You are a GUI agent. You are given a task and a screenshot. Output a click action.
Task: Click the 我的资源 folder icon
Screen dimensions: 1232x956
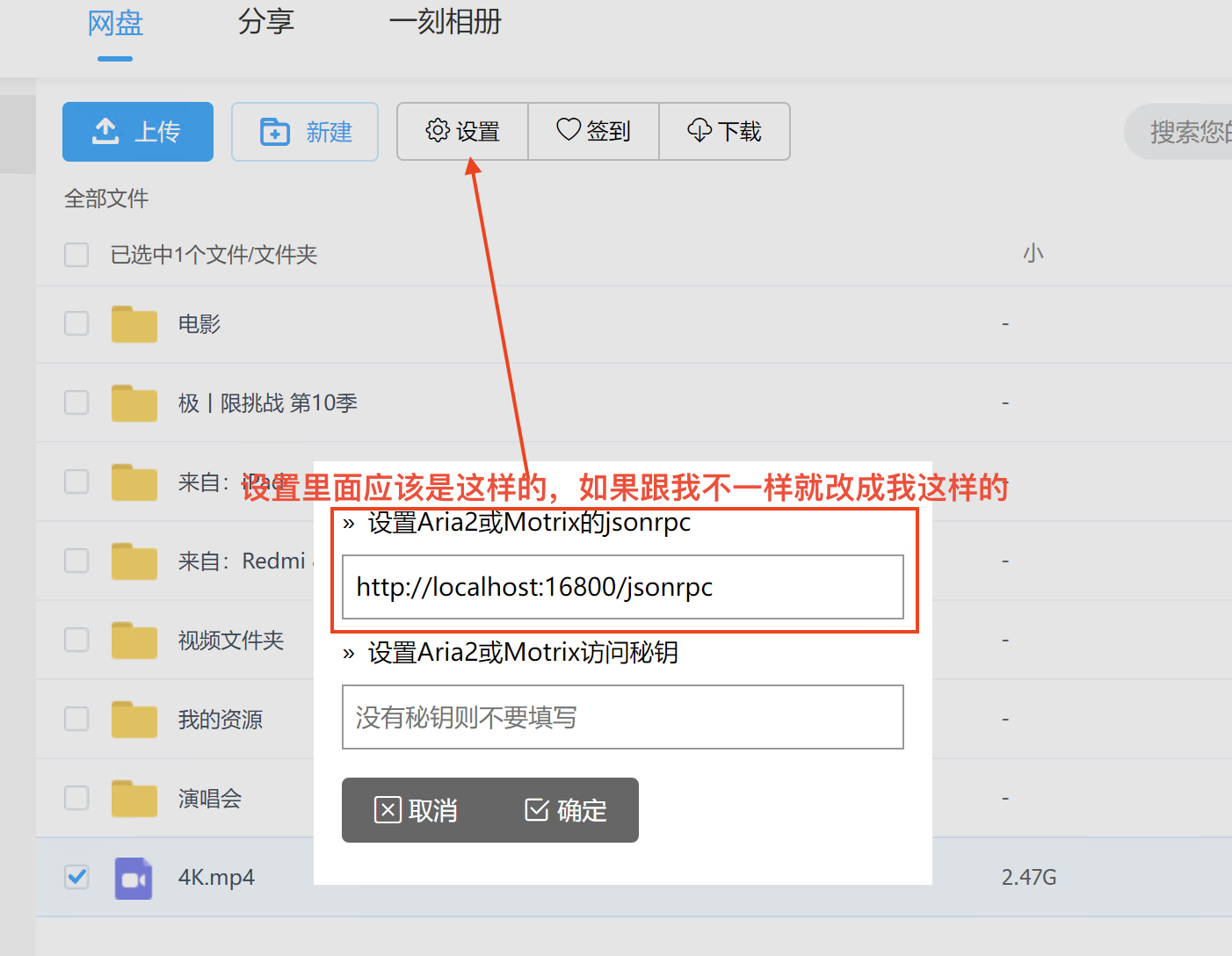(x=134, y=719)
